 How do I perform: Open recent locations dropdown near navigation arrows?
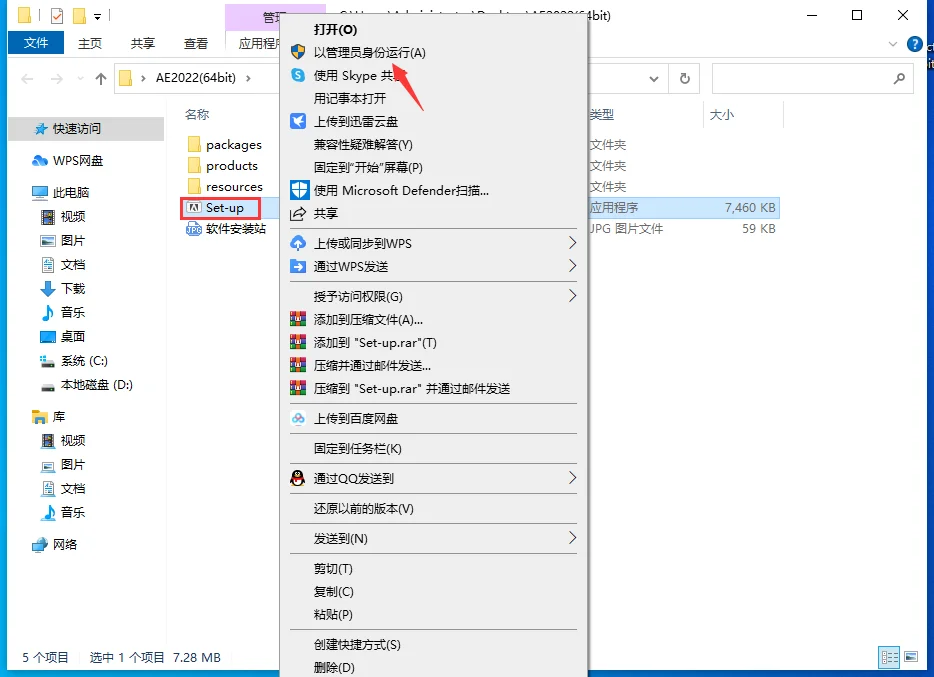(80, 78)
